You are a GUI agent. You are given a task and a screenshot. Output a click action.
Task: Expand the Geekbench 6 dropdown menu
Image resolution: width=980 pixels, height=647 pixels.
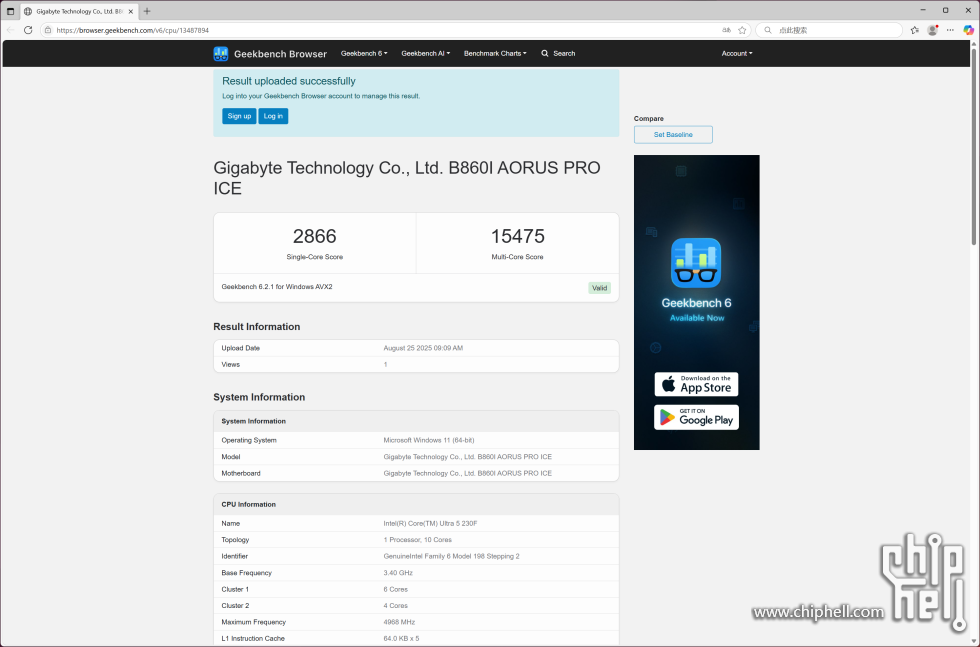click(x=364, y=54)
